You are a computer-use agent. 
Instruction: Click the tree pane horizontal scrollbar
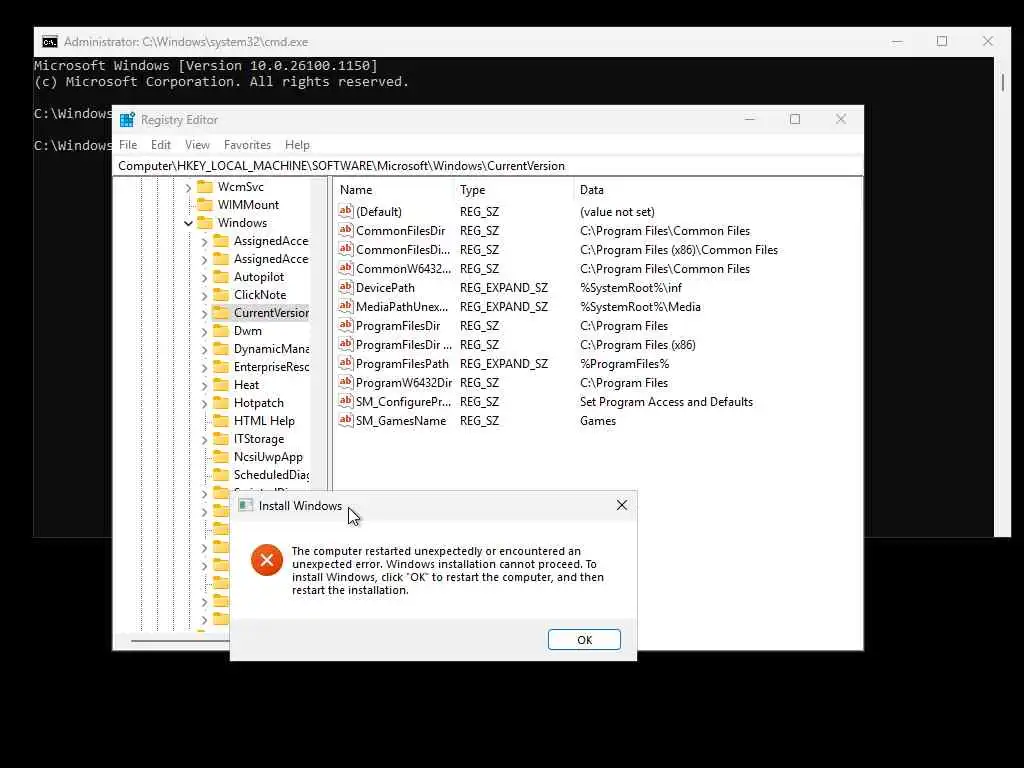pyautogui.click(x=180, y=641)
